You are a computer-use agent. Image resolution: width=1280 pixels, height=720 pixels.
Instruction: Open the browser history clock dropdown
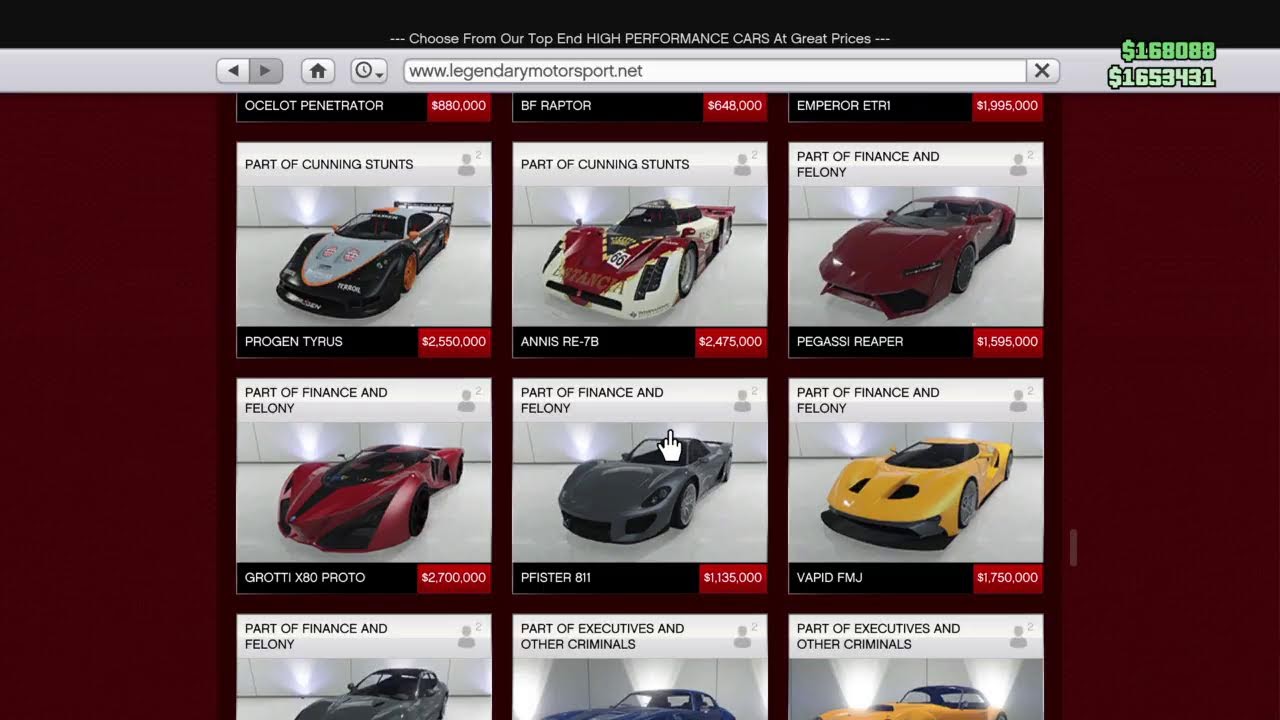pyautogui.click(x=368, y=71)
